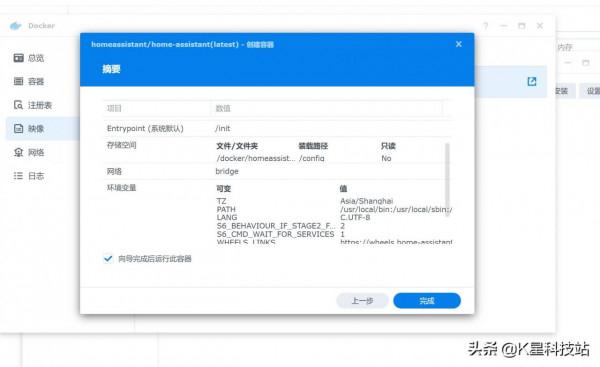Close the create container dialog

point(459,44)
